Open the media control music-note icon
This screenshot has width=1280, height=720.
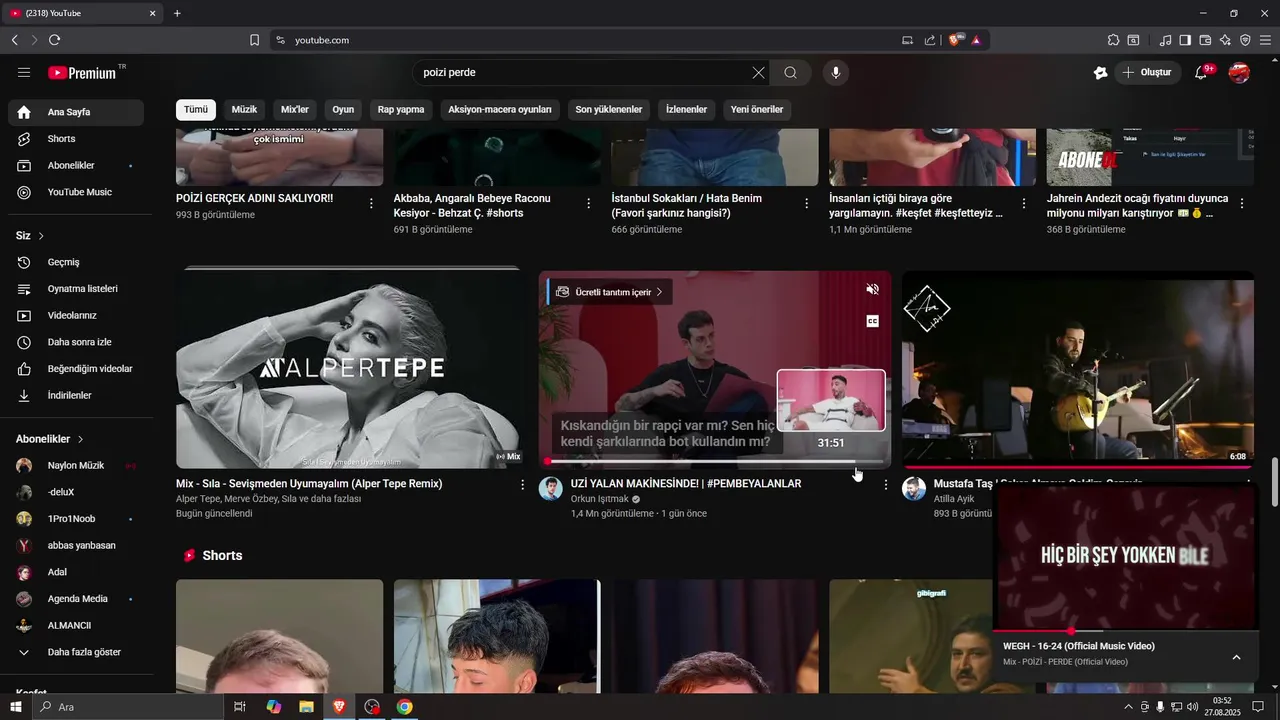tap(1165, 40)
